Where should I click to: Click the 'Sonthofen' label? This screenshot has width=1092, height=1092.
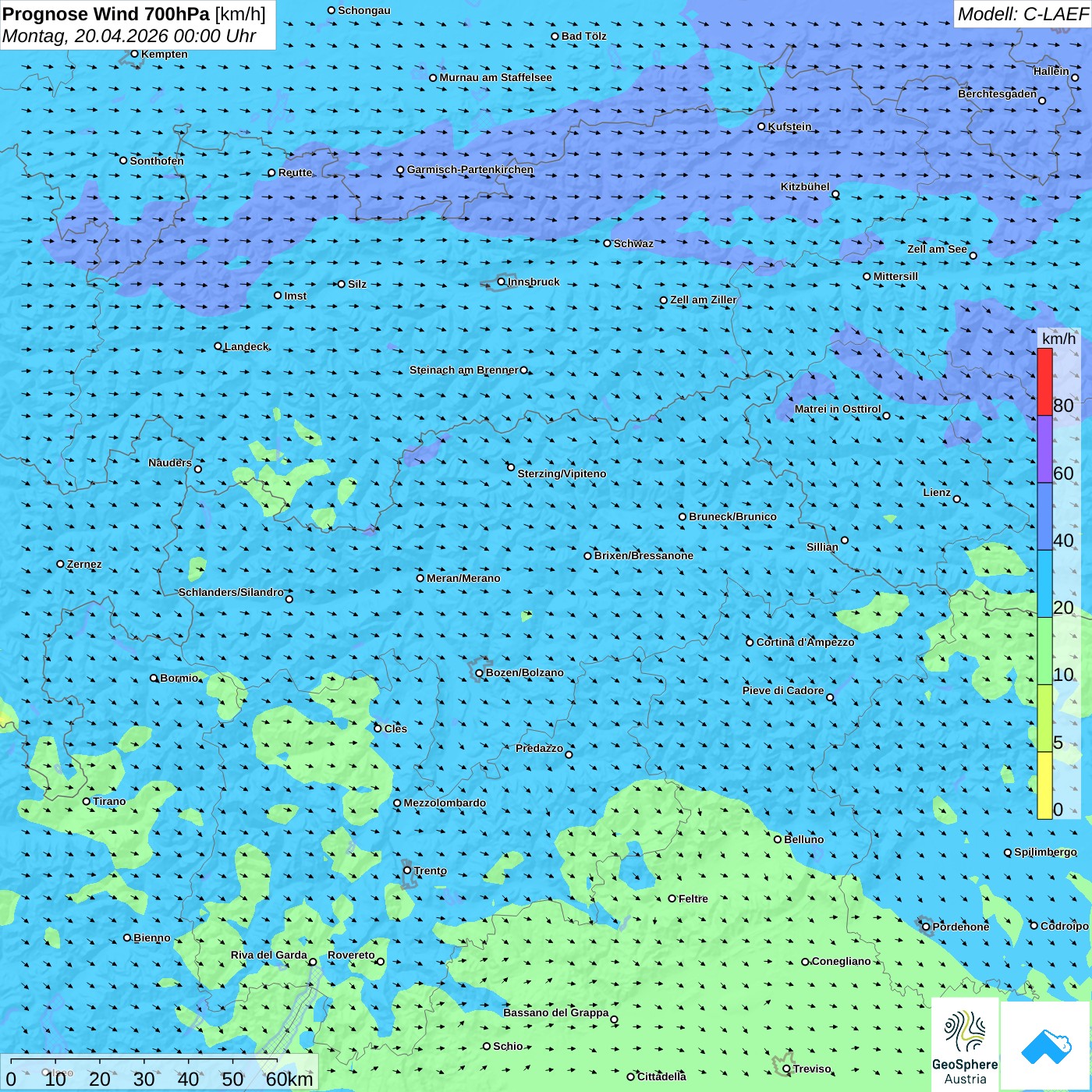click(157, 161)
